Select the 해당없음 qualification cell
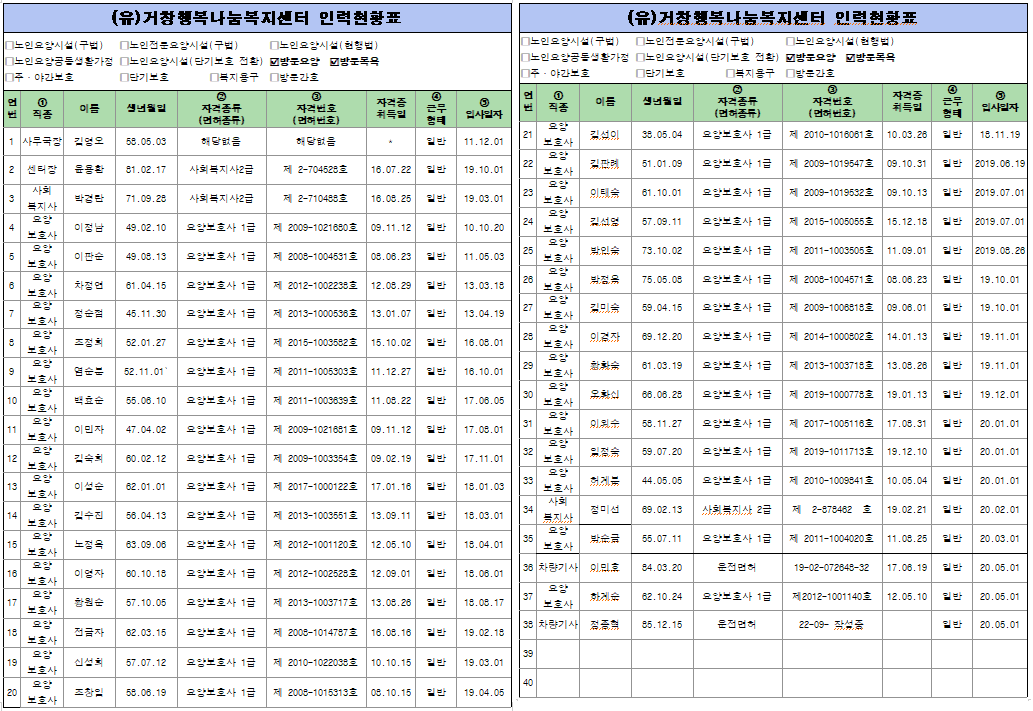The image size is (1033, 711). (x=222, y=142)
